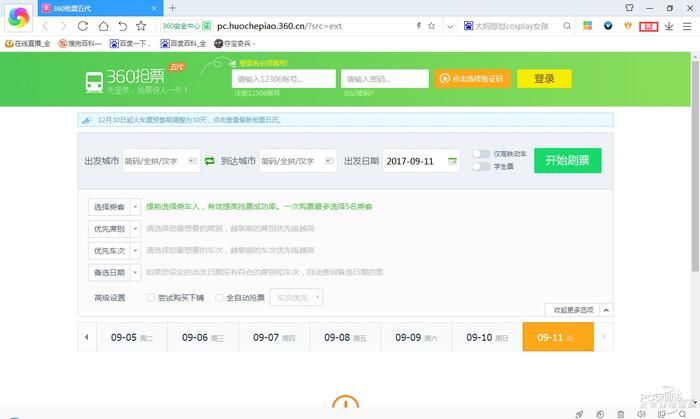The height and width of the screenshot is (419, 700).
Task: Check the 全自动抢票 checkbox
Action: [x=219, y=298]
